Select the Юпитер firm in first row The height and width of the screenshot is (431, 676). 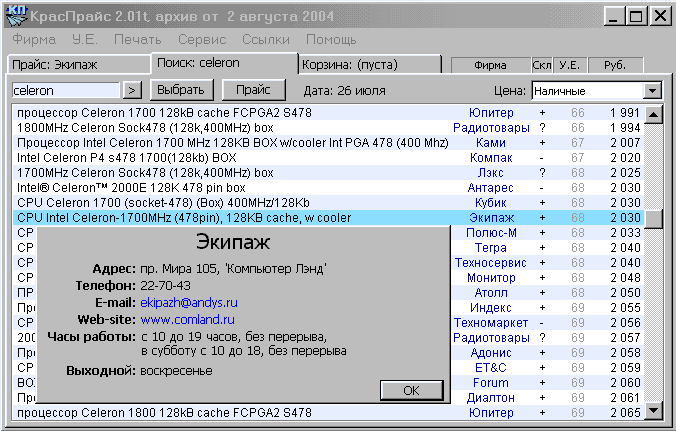[490, 113]
